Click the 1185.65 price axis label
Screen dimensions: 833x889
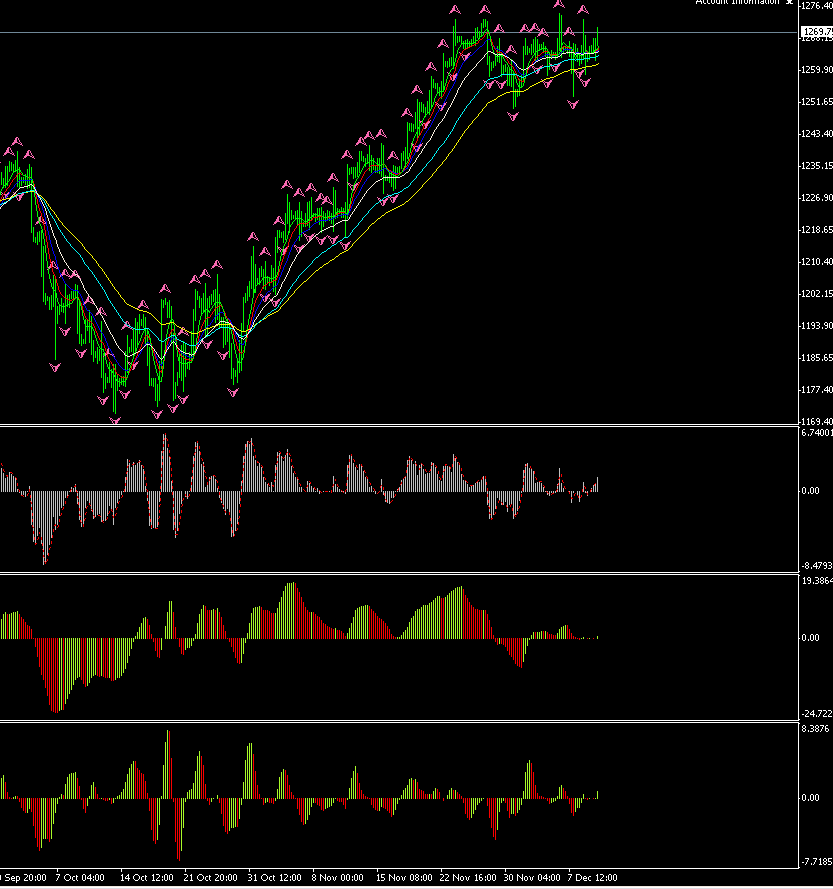(817, 358)
